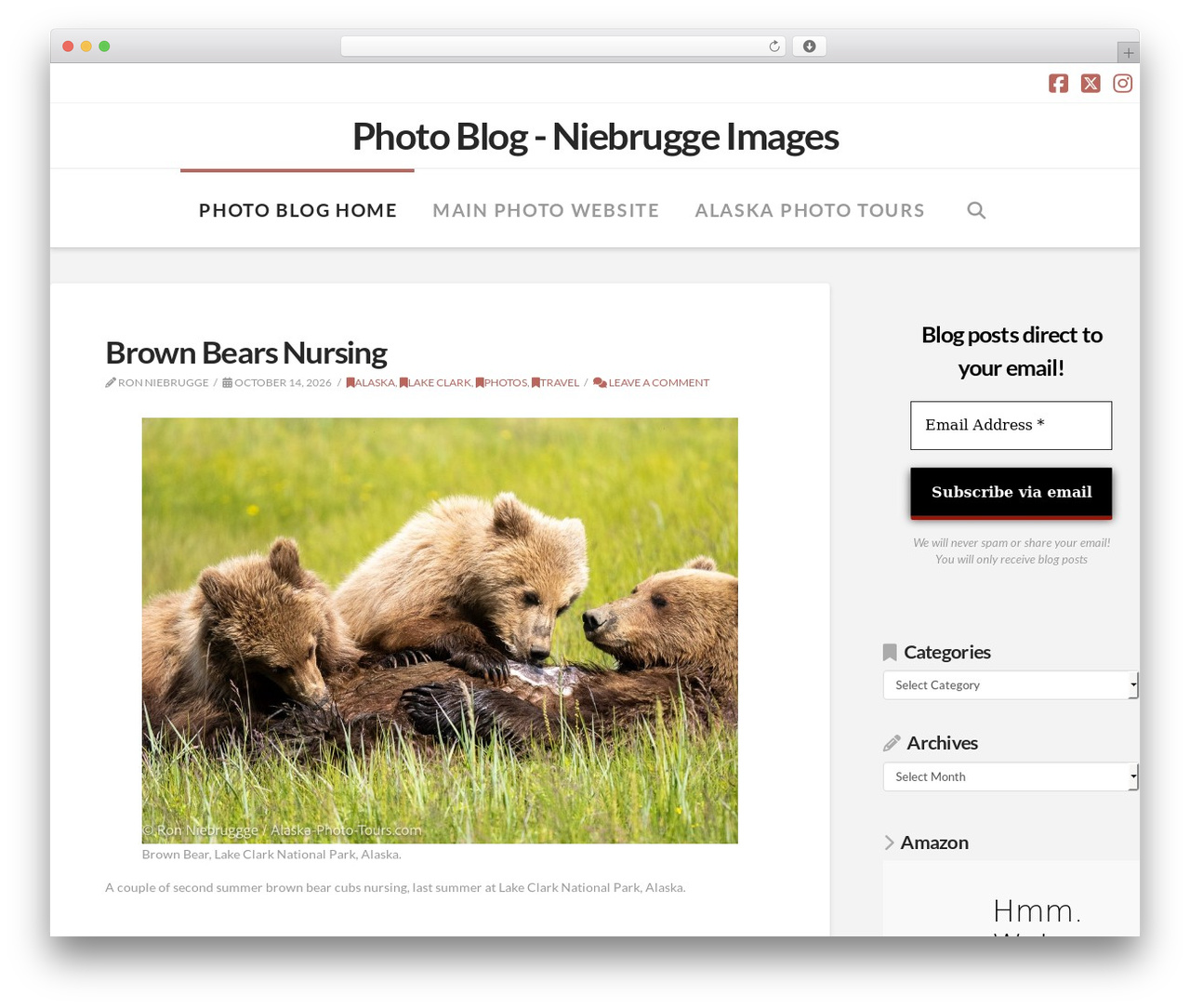Open the Select Month archives dropdown
Screen dimensions: 1190x1008
1011,776
